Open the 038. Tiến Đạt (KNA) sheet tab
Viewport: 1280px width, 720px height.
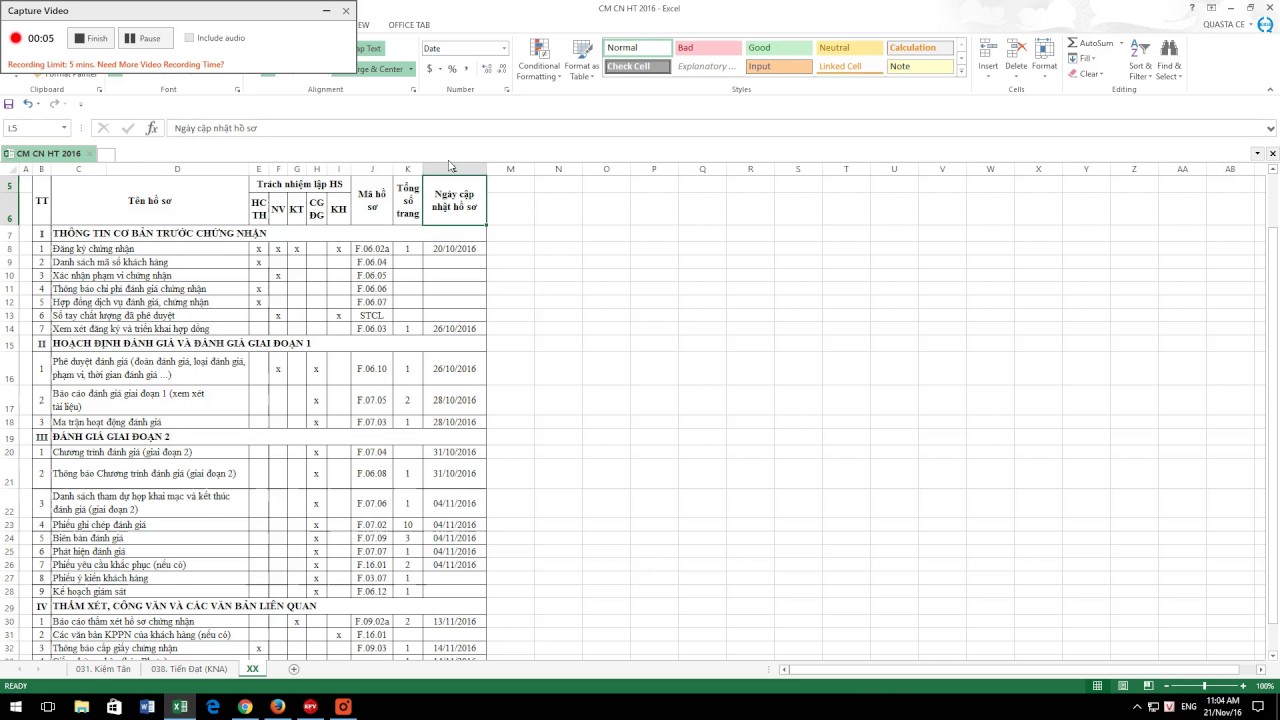click(189, 669)
